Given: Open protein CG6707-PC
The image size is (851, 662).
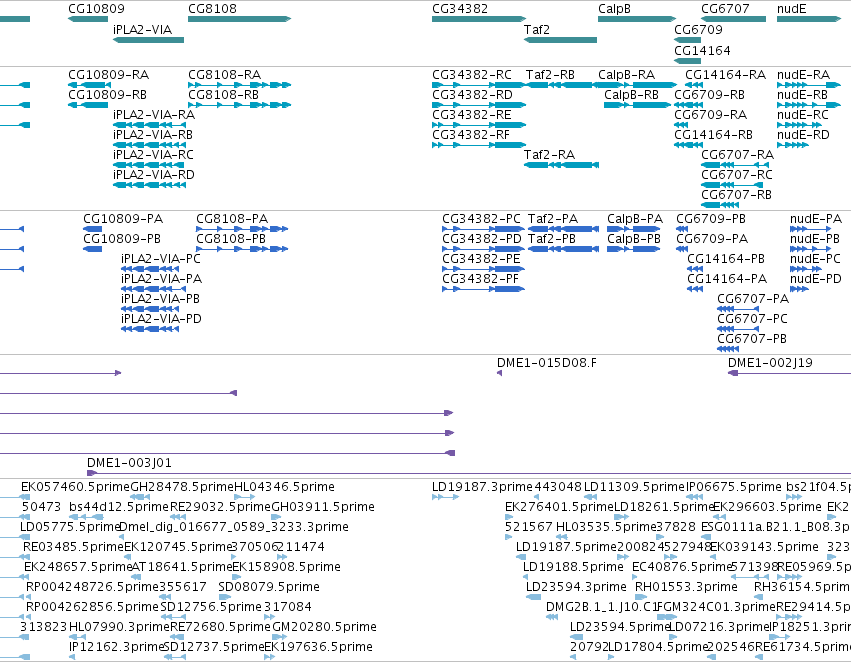Looking at the screenshot, I should (738, 329).
